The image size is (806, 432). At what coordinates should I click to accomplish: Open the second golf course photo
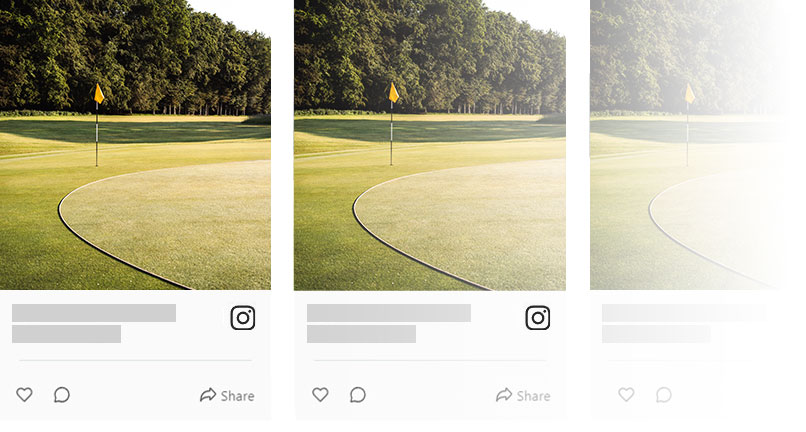(430, 145)
